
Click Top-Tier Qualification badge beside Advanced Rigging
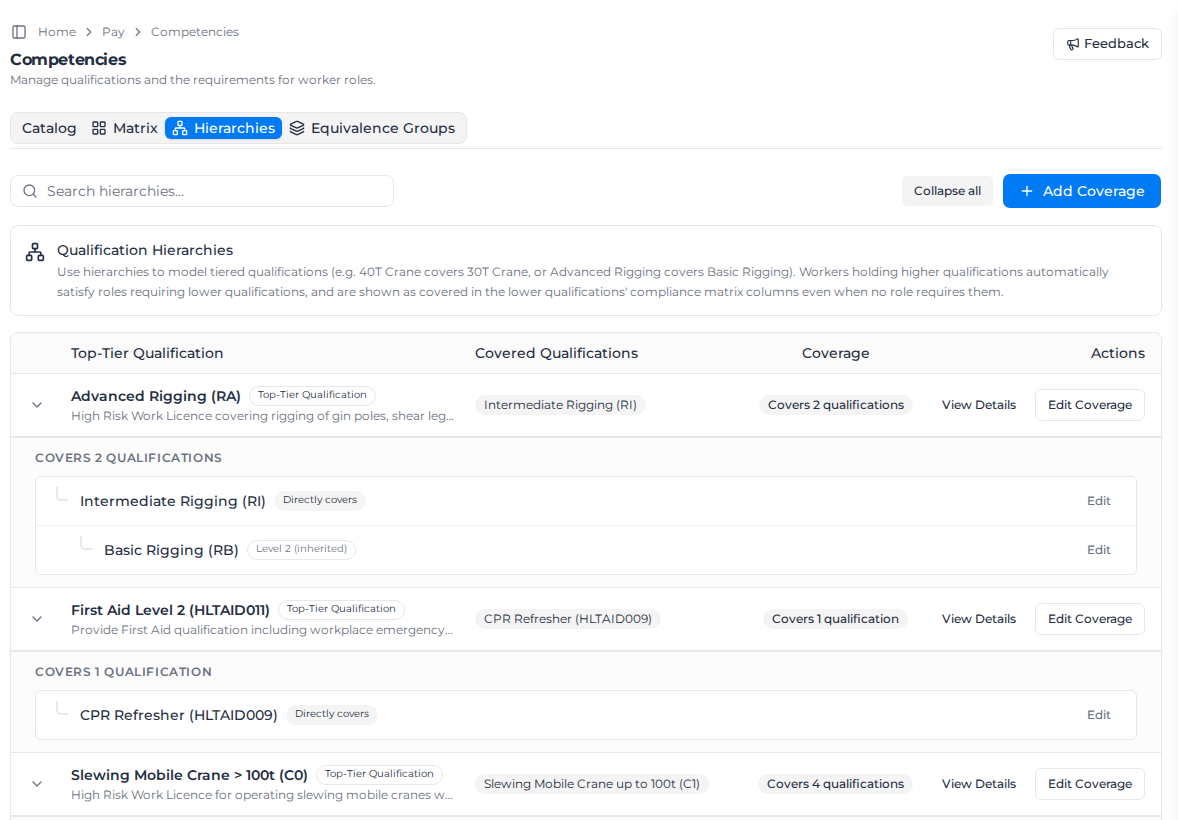point(312,395)
